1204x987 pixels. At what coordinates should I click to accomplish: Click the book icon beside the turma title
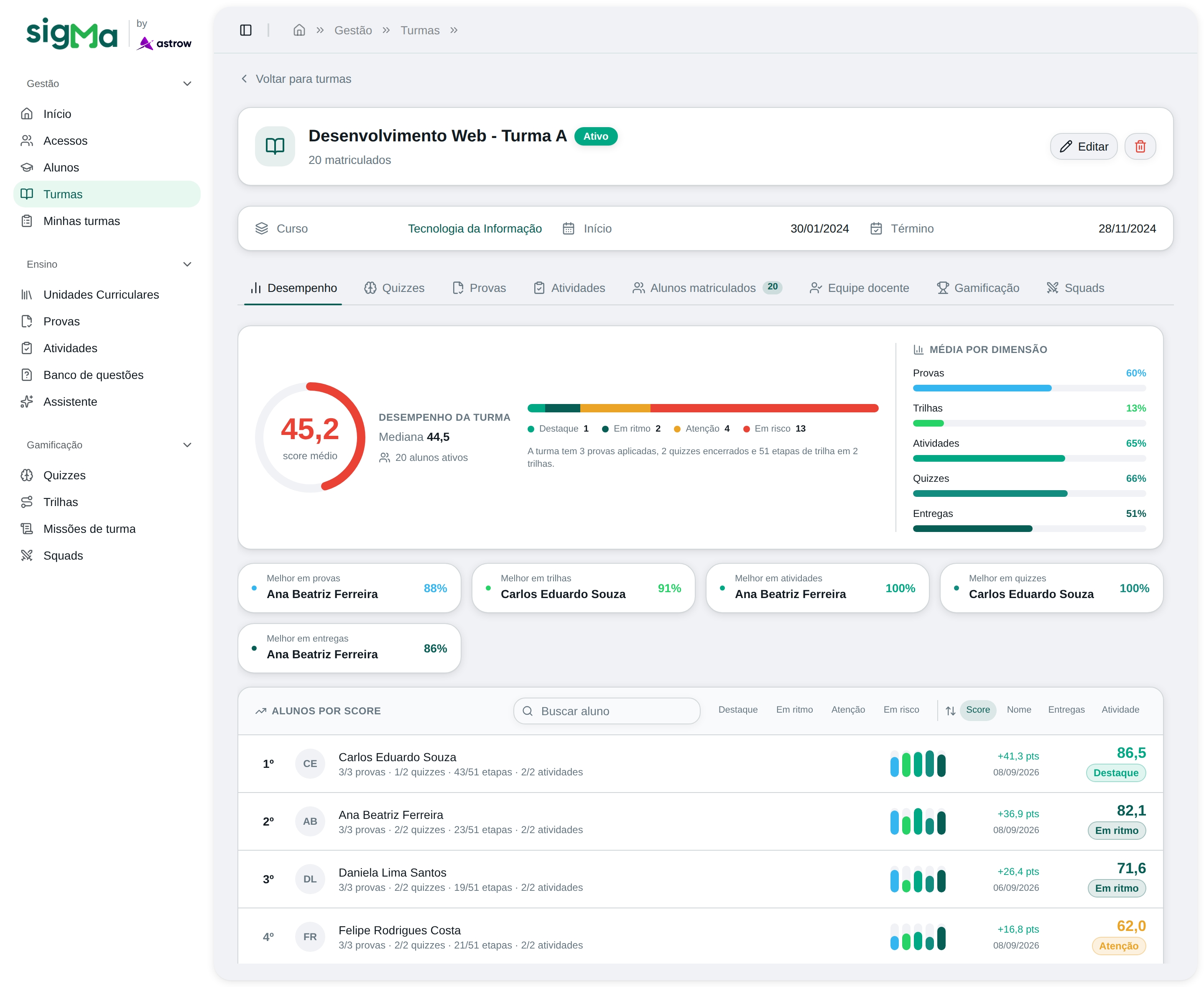pos(275,147)
